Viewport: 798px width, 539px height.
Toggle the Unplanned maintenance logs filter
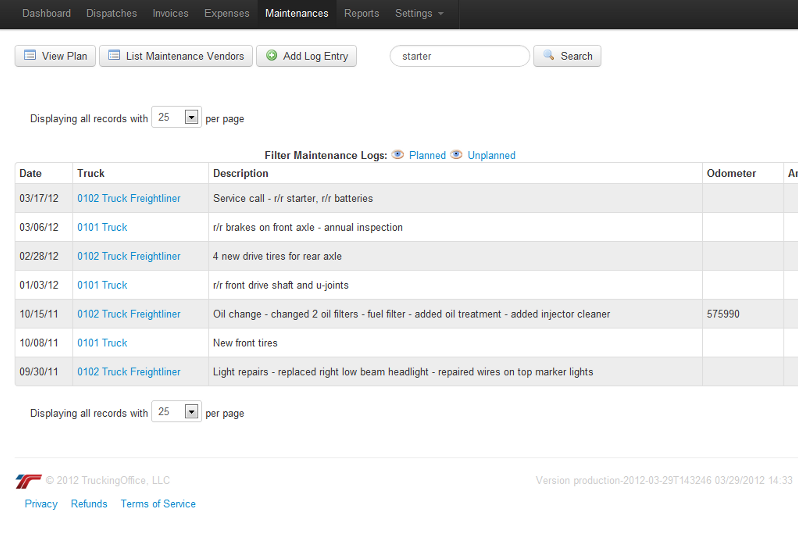pos(491,156)
